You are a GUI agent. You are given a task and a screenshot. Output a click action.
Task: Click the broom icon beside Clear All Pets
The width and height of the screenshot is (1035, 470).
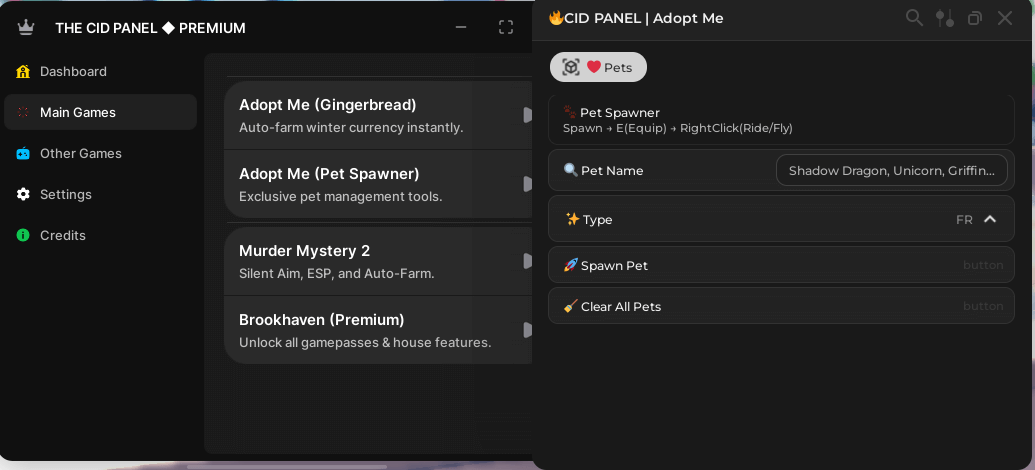point(571,306)
